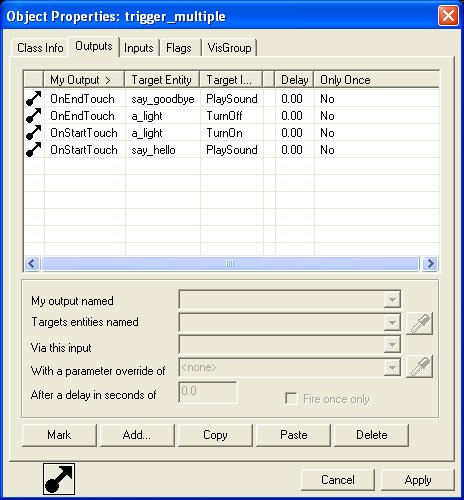Click PlaySound in the say_goodbye row
This screenshot has height=500, width=464.
[232, 99]
